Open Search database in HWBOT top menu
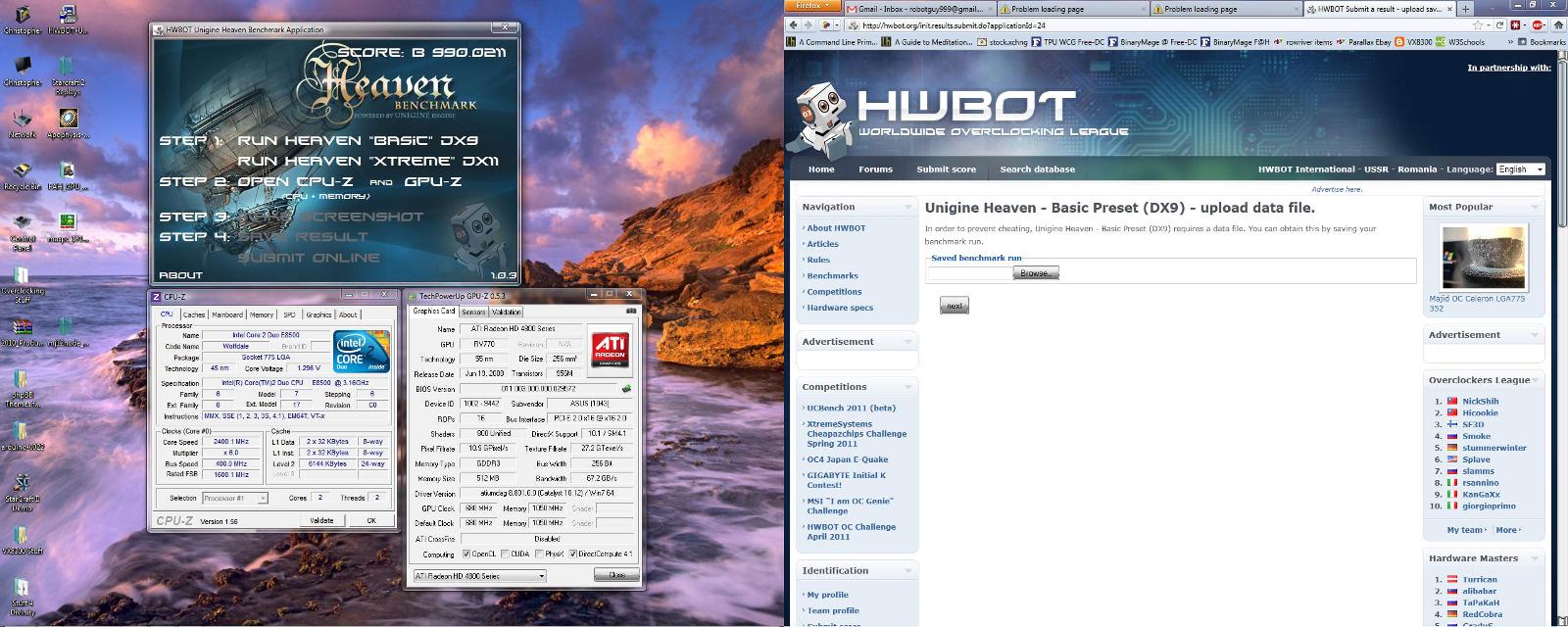 click(1037, 169)
